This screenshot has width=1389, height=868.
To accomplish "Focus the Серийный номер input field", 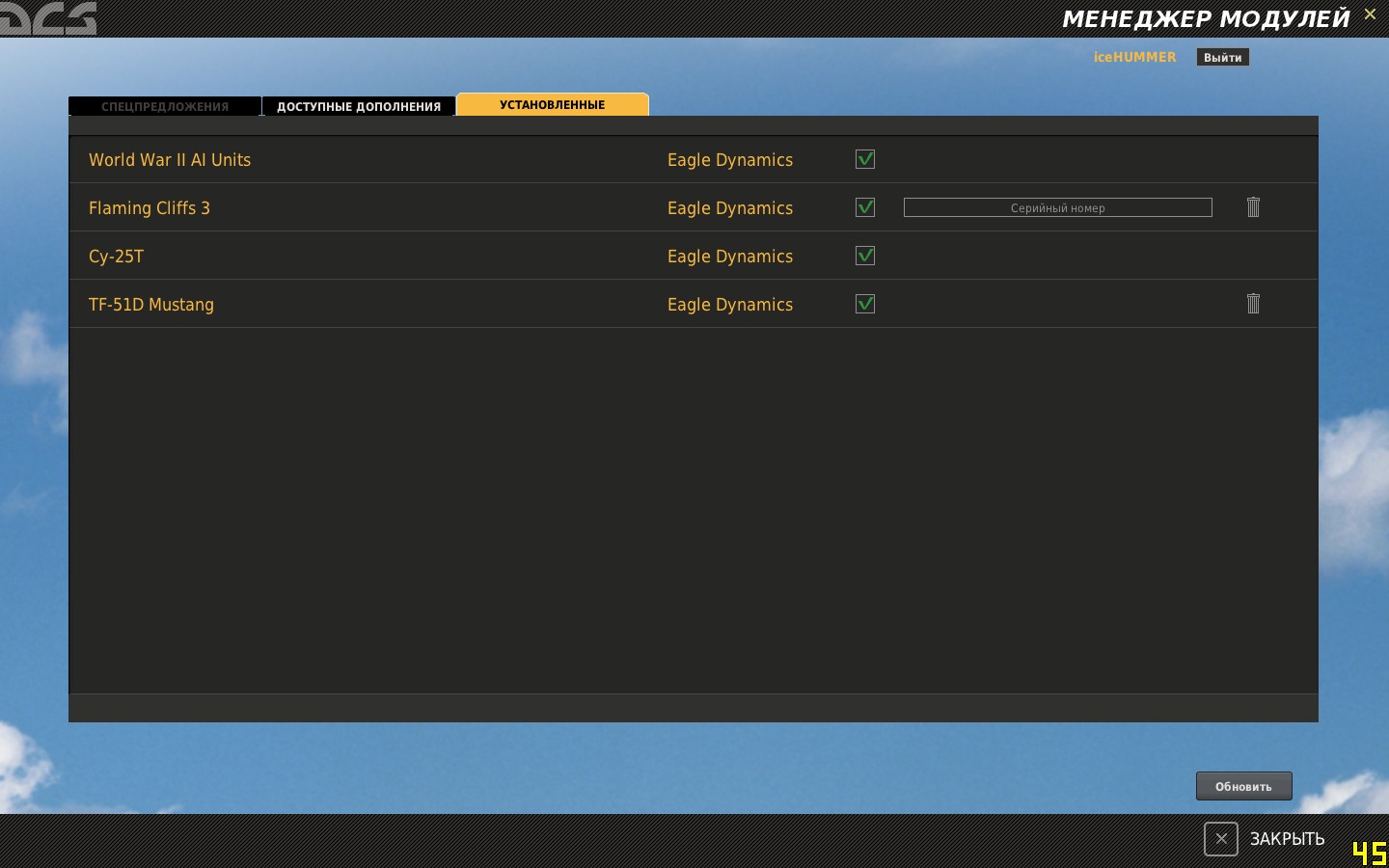I will (x=1057, y=207).
